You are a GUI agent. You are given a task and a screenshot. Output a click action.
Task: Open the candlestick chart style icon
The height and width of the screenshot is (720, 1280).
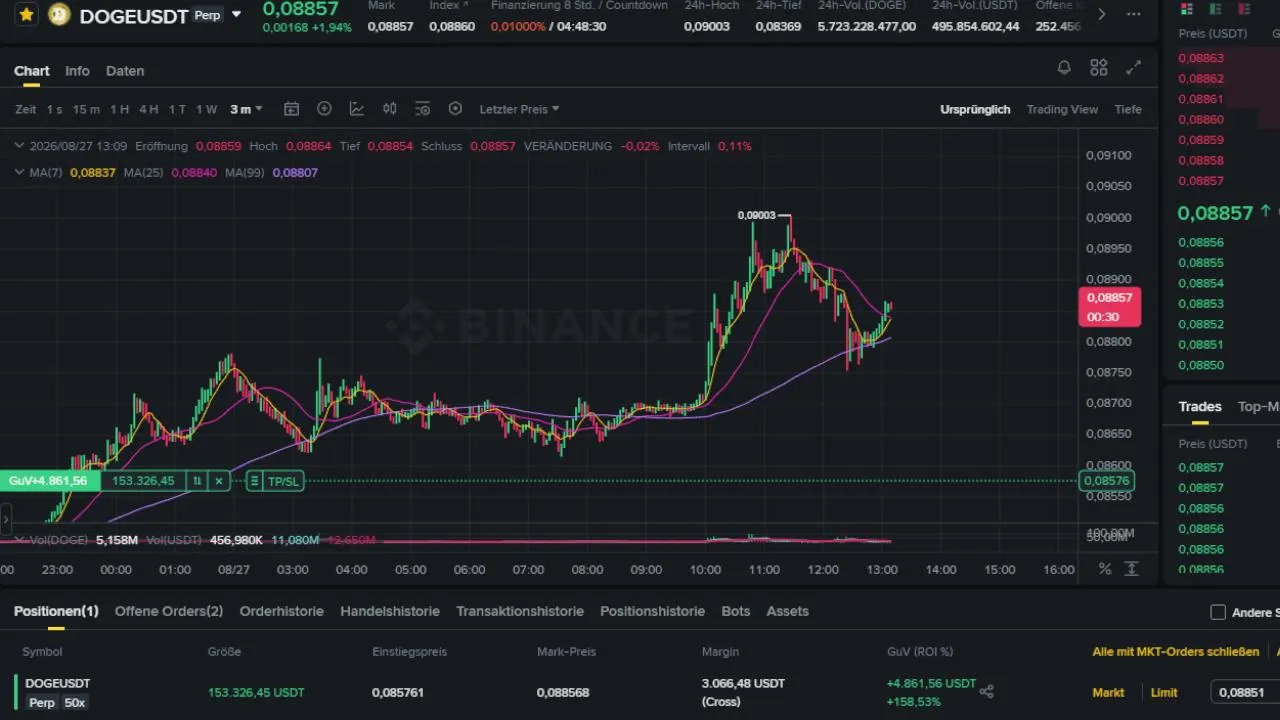(x=390, y=109)
